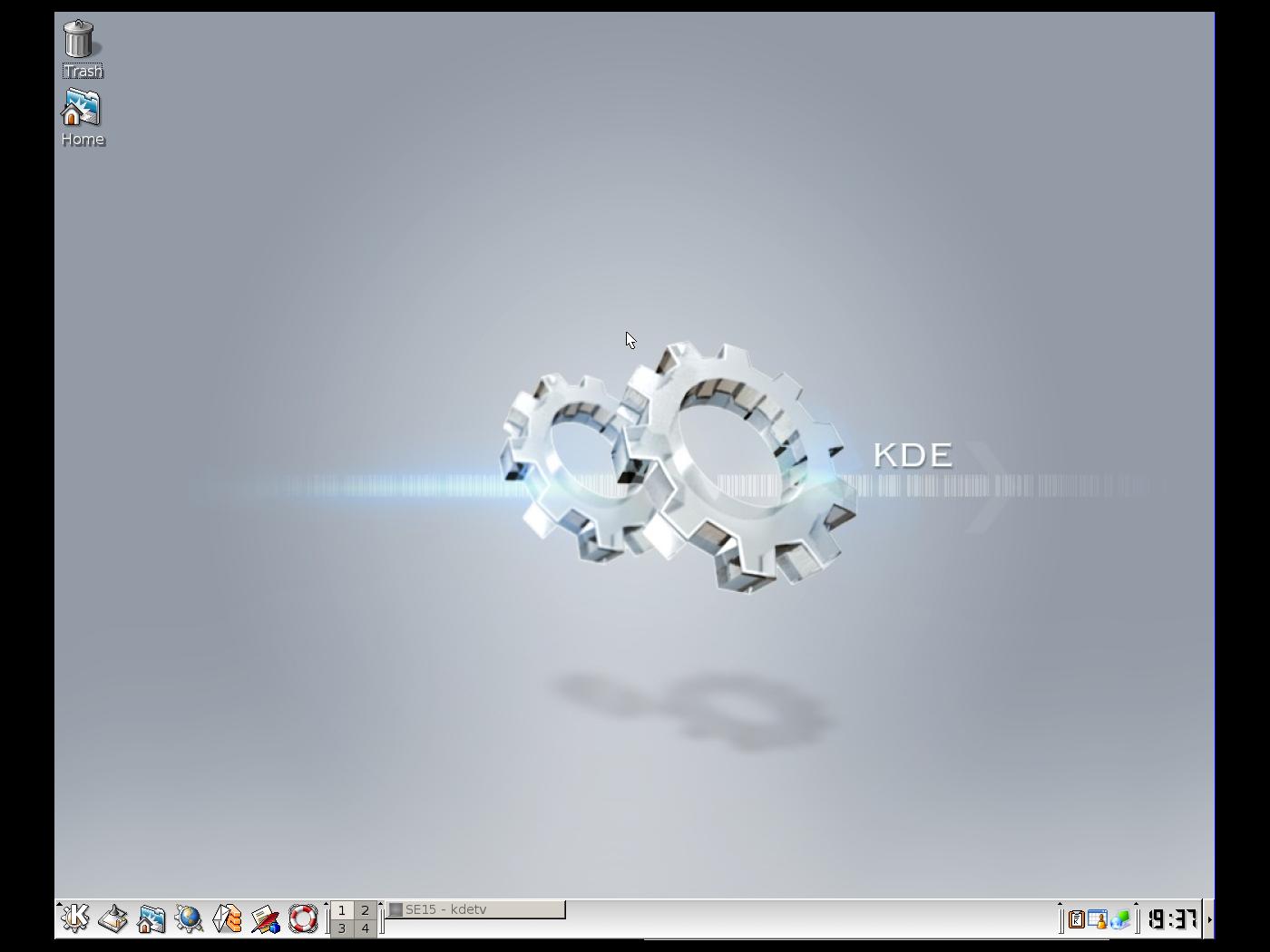This screenshot has width=1270, height=952.
Task: Click the panel clock showing 19:37
Action: tap(1174, 919)
